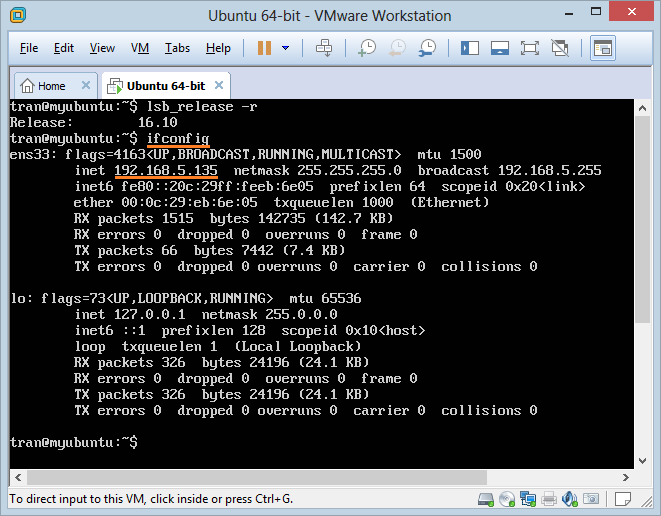Click the vertical scrollbar up arrow

pos(642,108)
